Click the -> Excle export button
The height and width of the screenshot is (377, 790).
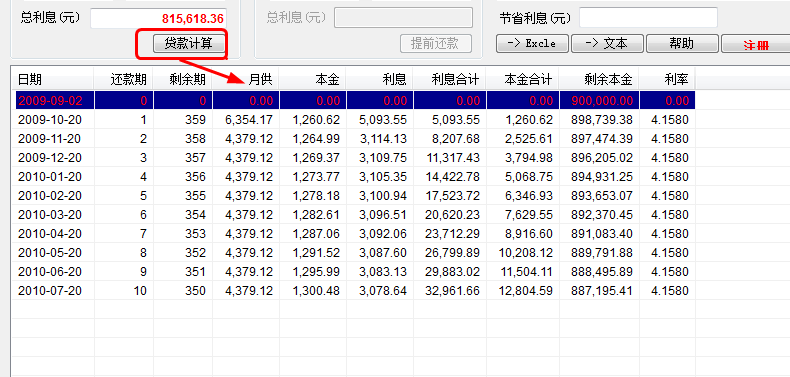pyautogui.click(x=533, y=43)
